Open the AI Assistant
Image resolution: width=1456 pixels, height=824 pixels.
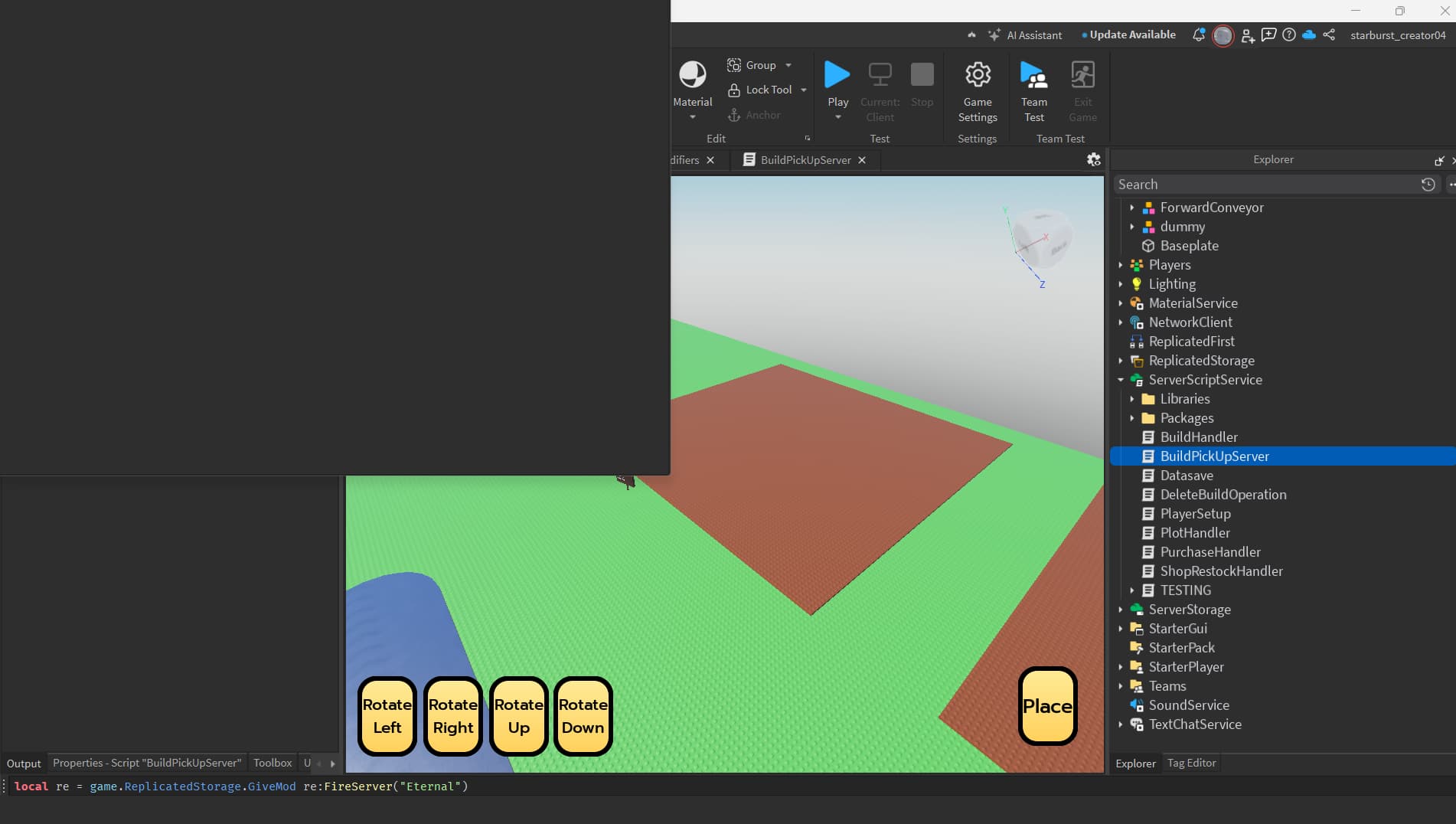coord(1025,34)
